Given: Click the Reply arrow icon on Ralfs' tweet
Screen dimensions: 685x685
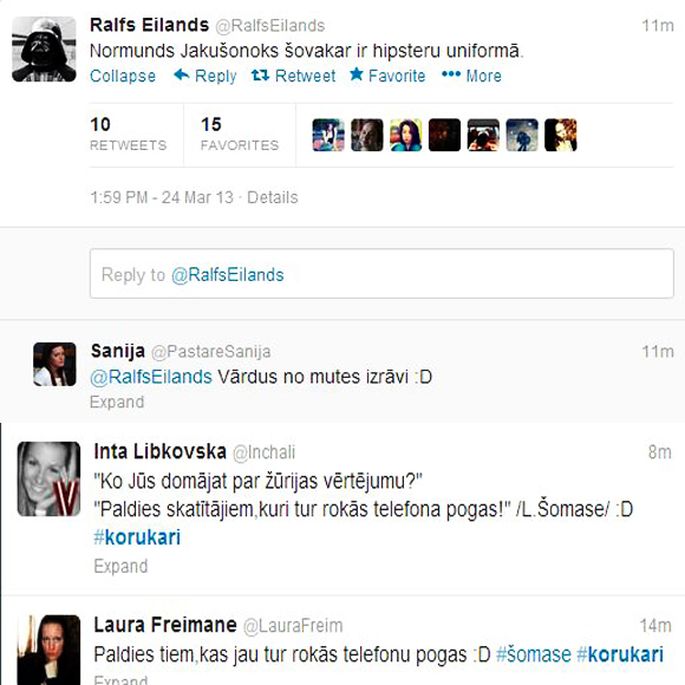Looking at the screenshot, I should click(x=182, y=75).
